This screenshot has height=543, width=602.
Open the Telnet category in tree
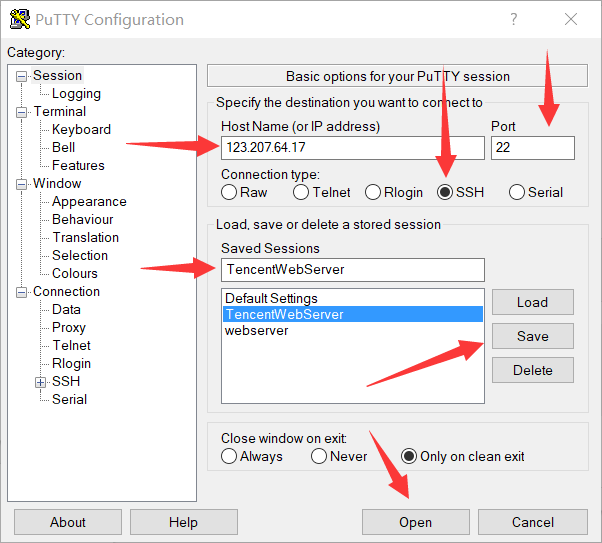71,346
